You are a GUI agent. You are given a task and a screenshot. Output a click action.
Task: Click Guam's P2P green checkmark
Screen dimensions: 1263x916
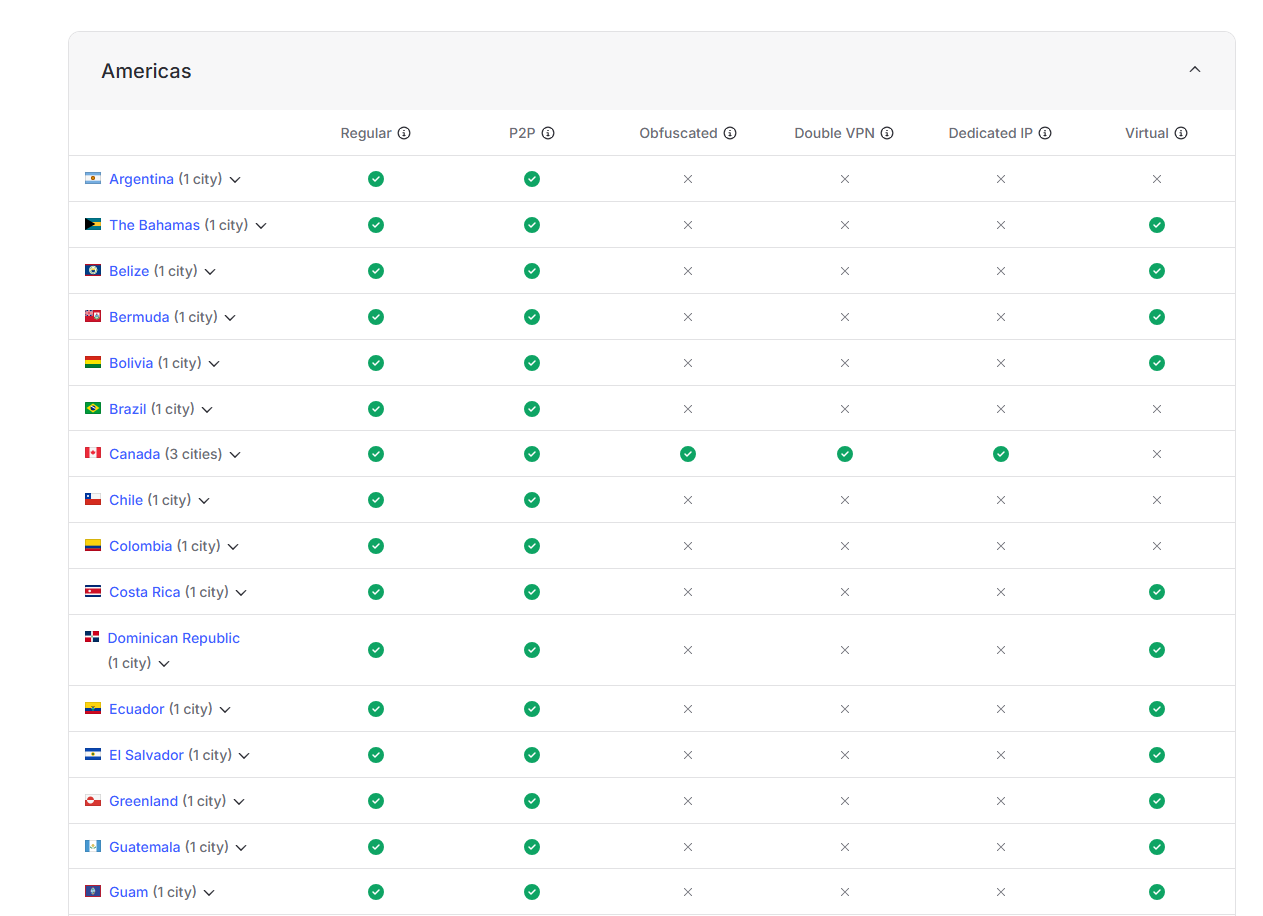click(532, 892)
